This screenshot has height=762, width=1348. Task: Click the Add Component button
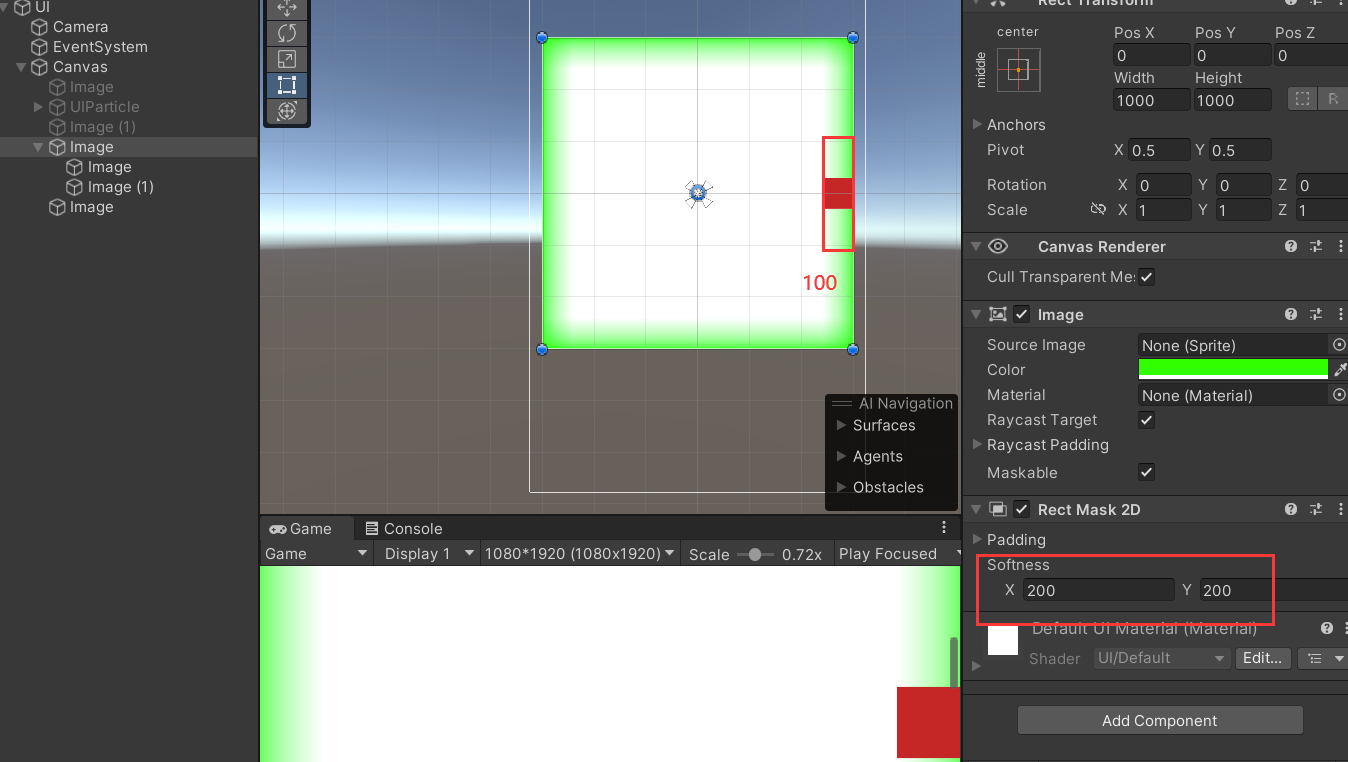tap(1159, 720)
